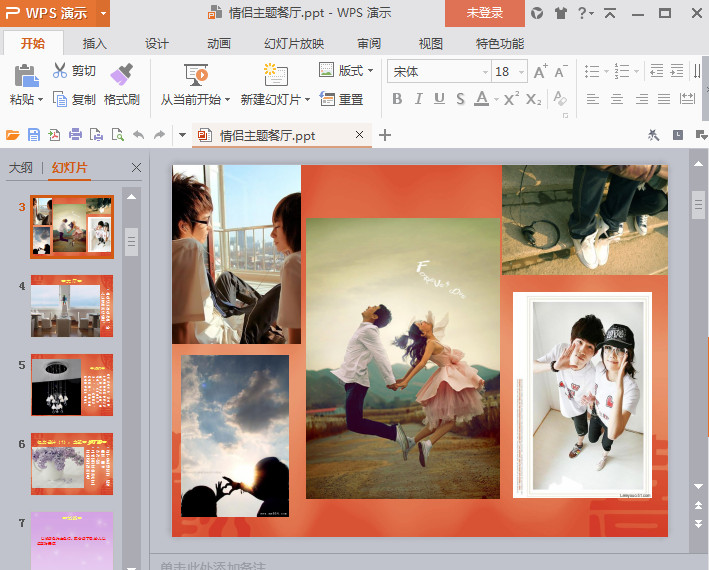Viewport: 709px width, 570px height.
Task: Center align text
Action: [617, 99]
